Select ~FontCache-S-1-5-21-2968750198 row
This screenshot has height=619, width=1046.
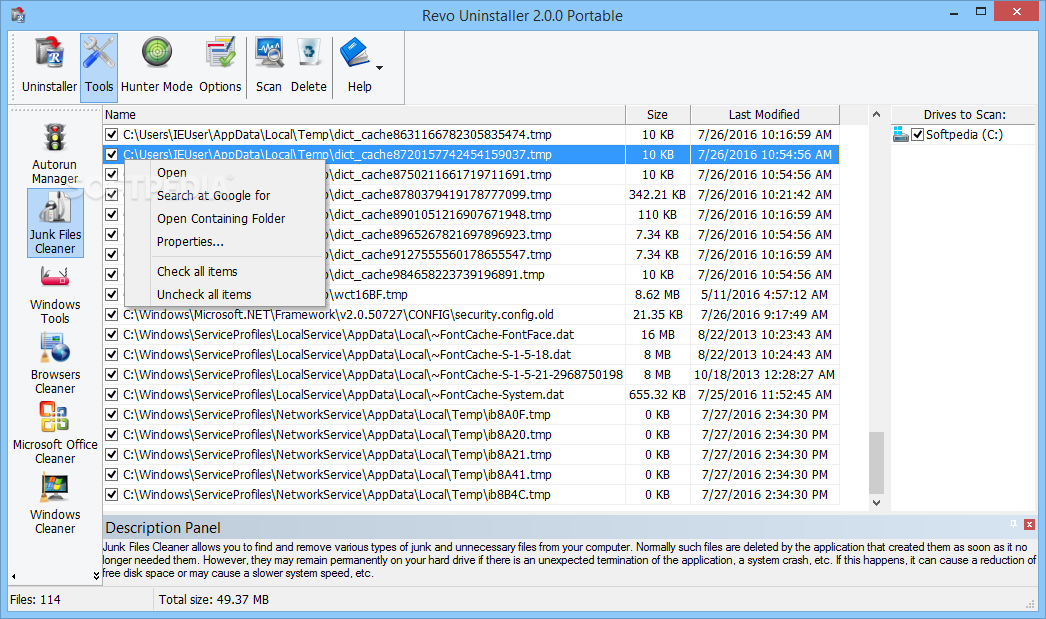[x=470, y=375]
